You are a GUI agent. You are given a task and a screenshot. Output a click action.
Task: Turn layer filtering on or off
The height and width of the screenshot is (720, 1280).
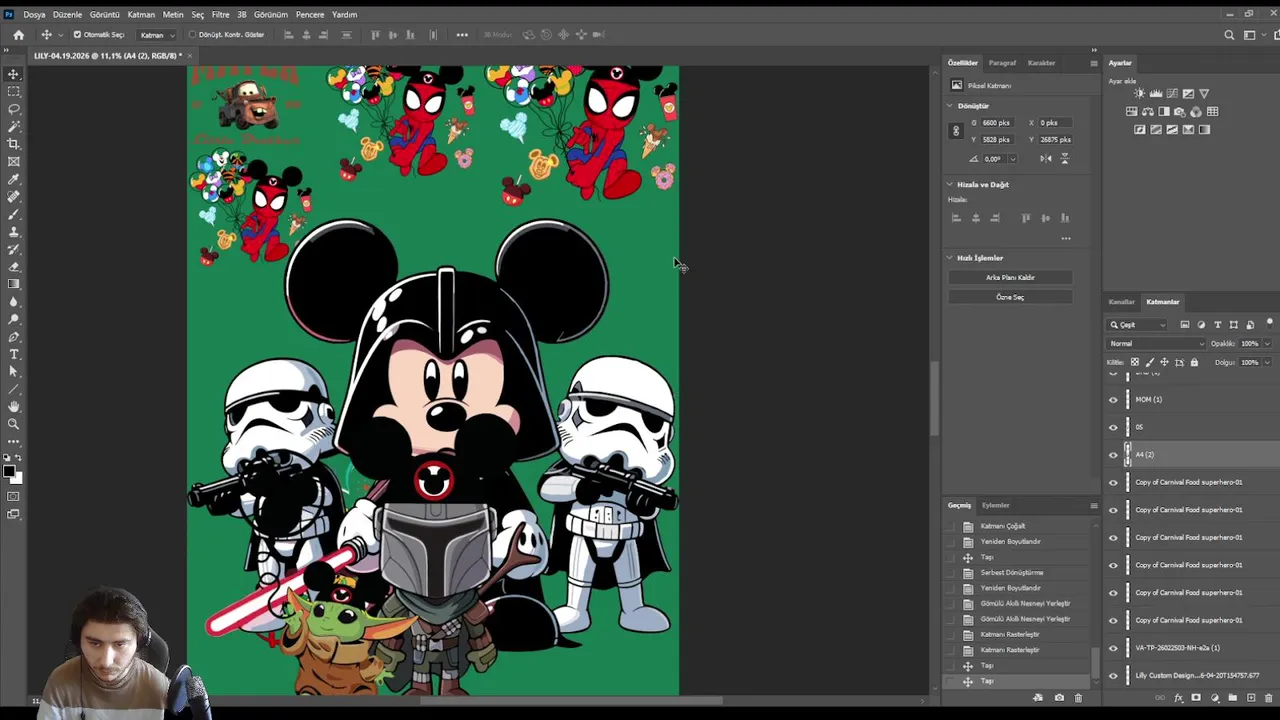(x=1270, y=323)
